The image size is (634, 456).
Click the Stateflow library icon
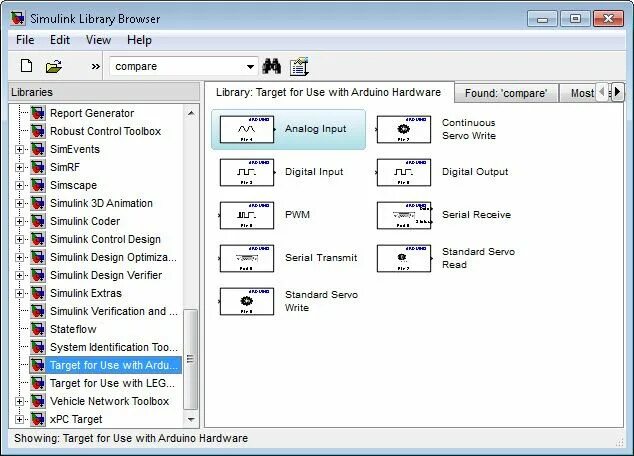point(38,329)
